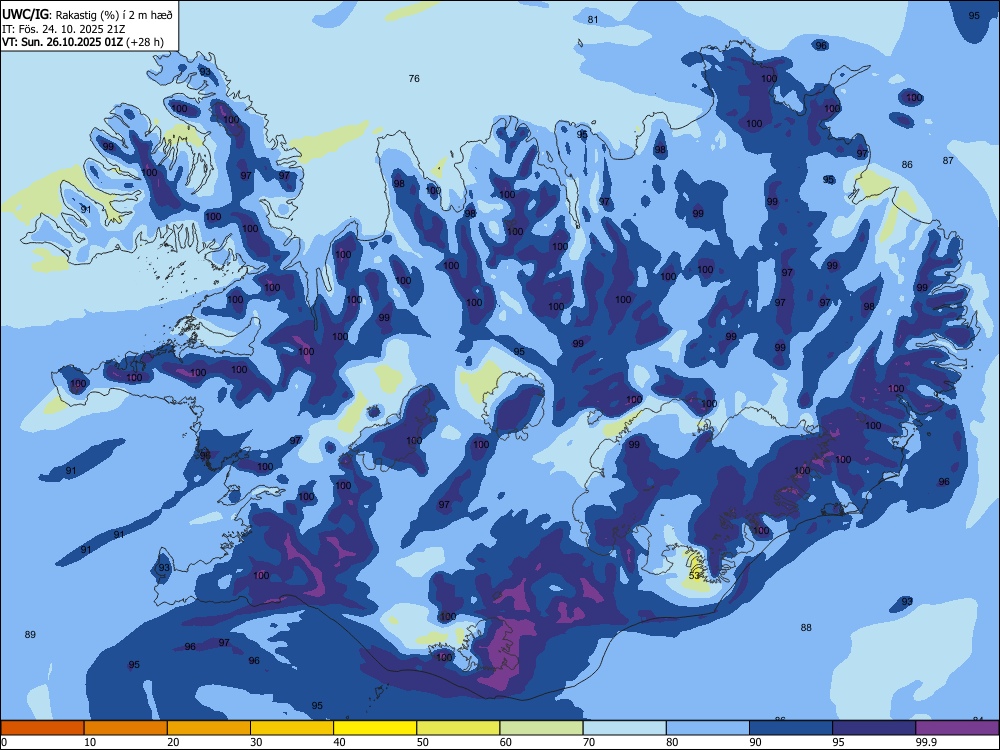Click the '88' value off the southeast coast
The width and height of the screenshot is (1000, 750).
[x=806, y=628]
